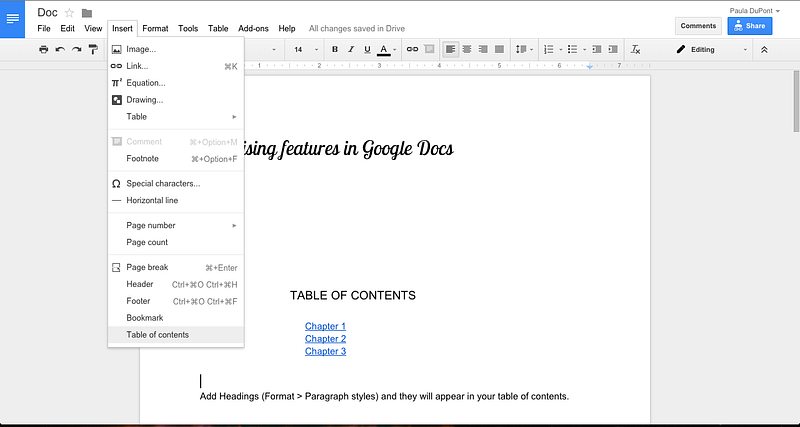Select left alignment
Viewport: 800px width, 427px height.
click(x=451, y=49)
